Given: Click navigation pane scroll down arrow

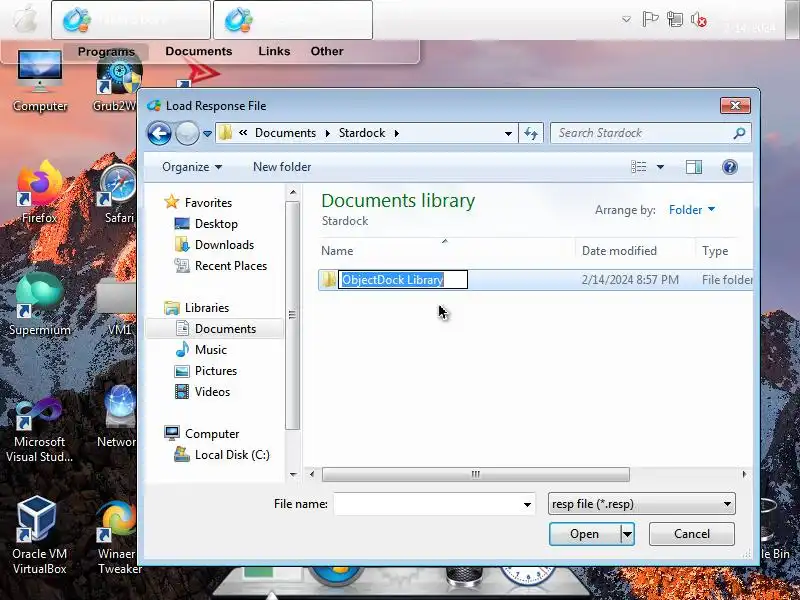Looking at the screenshot, I should pos(293,474).
